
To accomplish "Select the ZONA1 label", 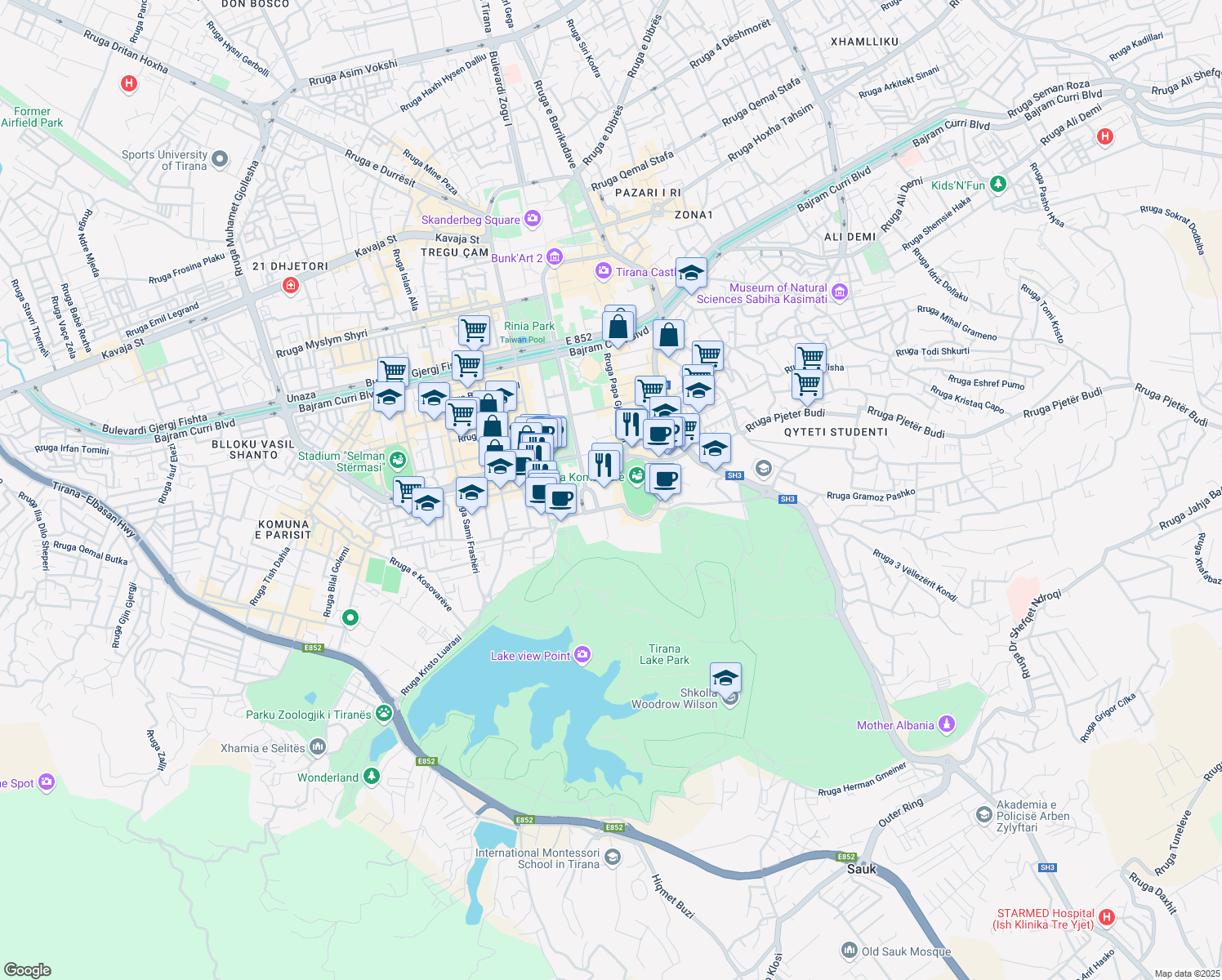I will (x=694, y=215).
